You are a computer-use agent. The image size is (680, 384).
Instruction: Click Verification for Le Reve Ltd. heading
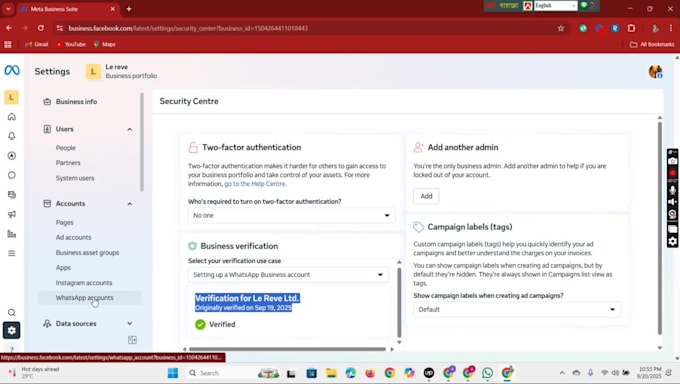(x=247, y=299)
